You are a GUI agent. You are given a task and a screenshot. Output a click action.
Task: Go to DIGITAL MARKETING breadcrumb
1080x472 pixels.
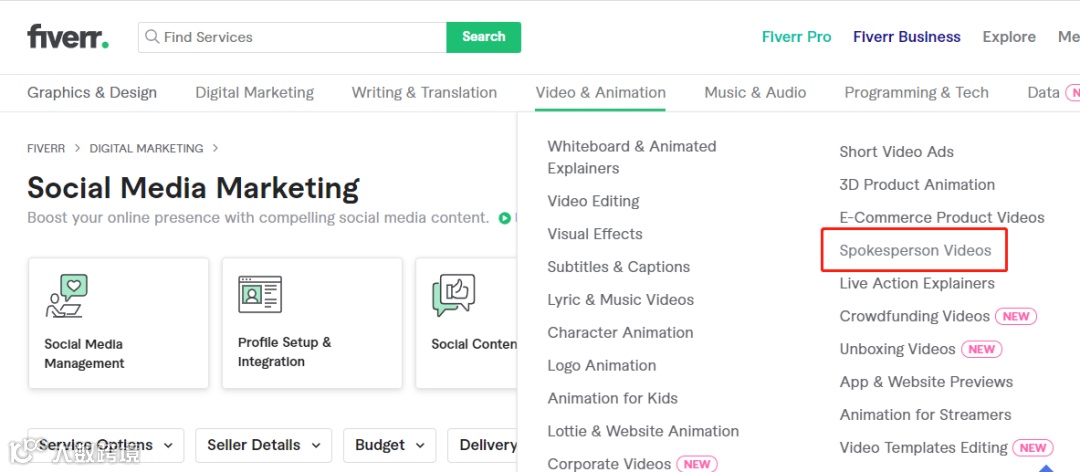[x=147, y=148]
